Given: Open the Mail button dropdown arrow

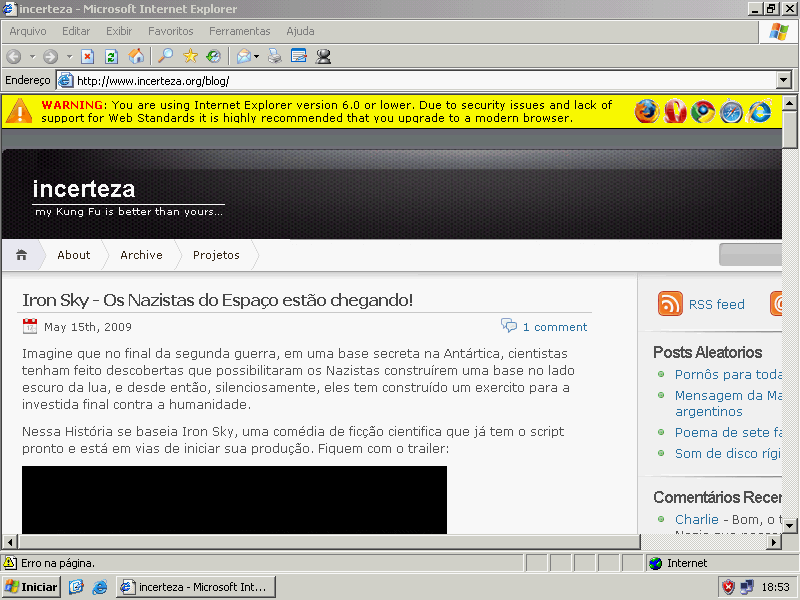Looking at the screenshot, I should pos(257,57).
